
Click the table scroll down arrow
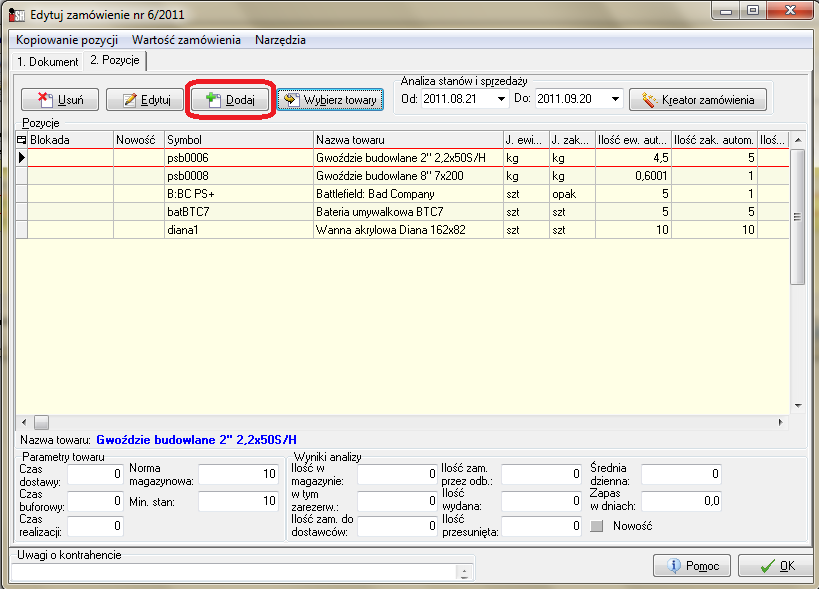[798, 405]
